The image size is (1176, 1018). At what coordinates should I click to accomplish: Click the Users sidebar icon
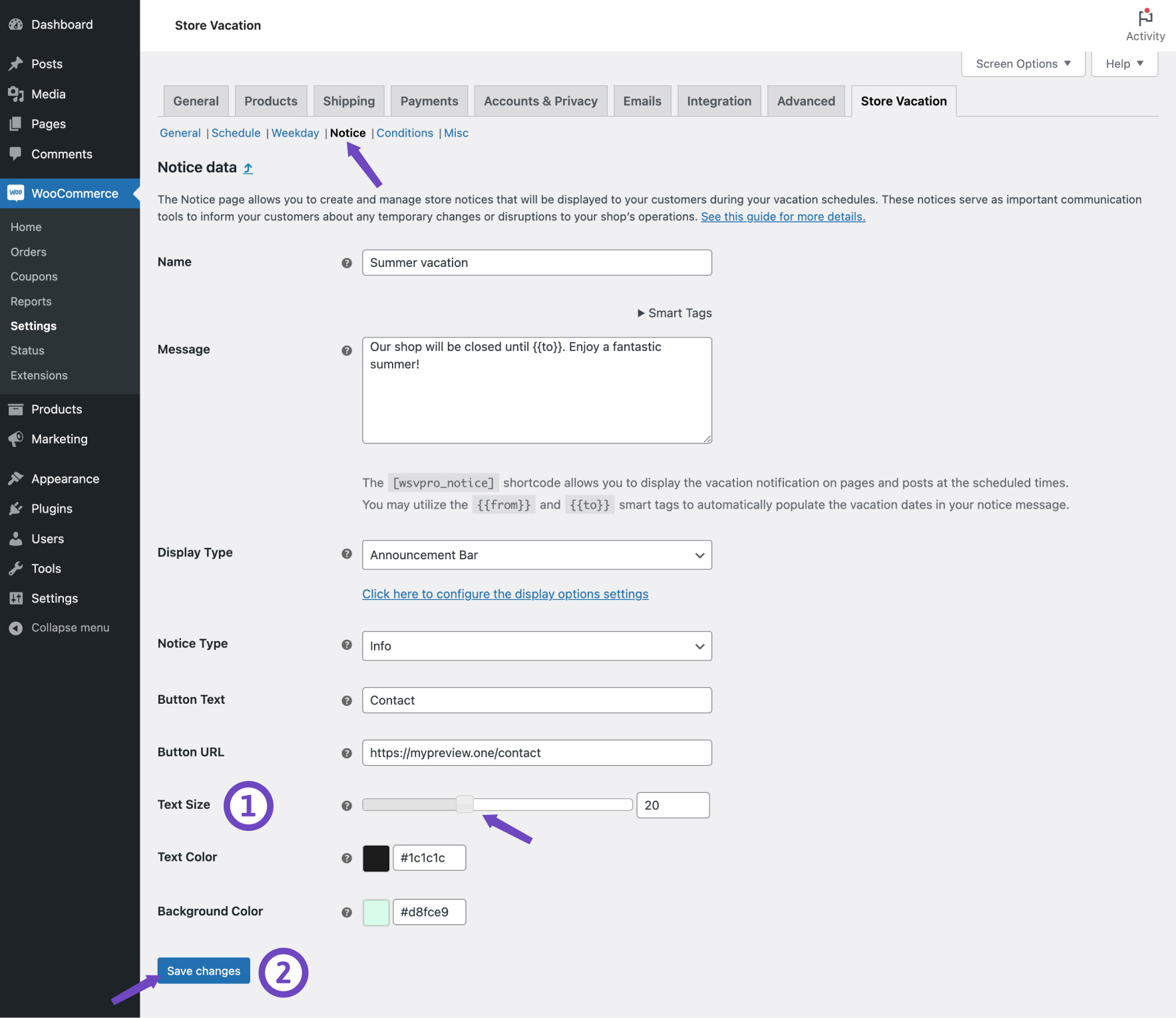pos(16,539)
